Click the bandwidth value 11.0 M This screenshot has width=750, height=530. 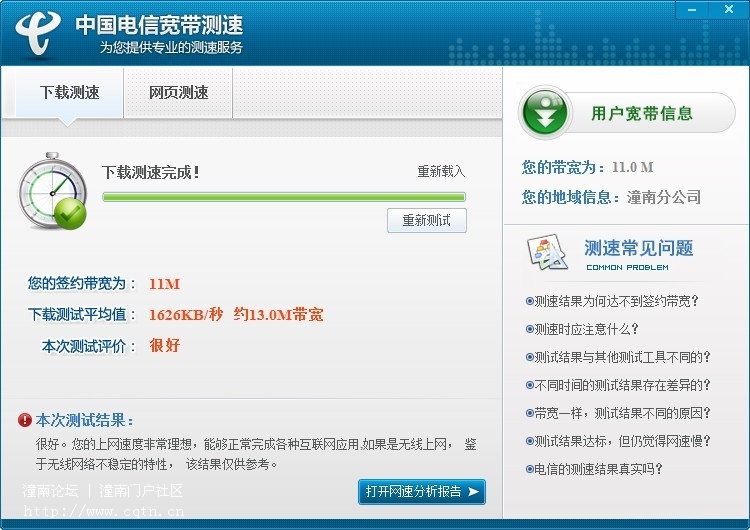coord(633,167)
